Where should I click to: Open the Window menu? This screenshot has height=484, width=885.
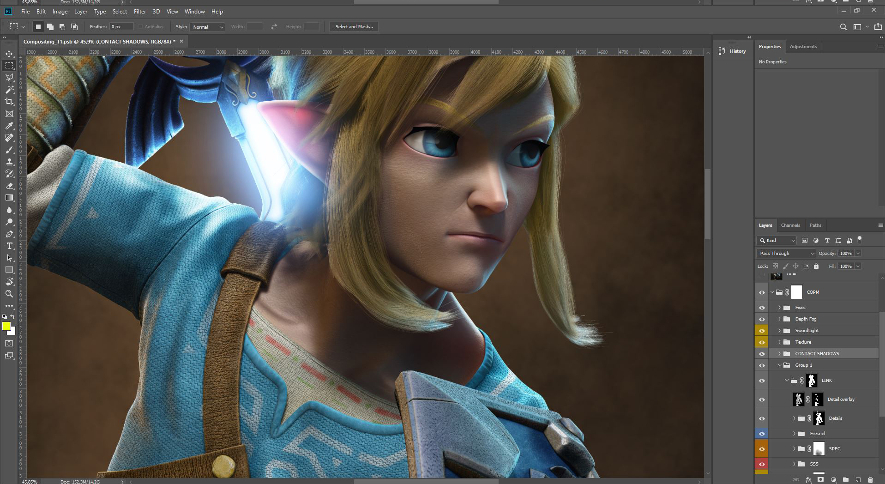pyautogui.click(x=195, y=11)
